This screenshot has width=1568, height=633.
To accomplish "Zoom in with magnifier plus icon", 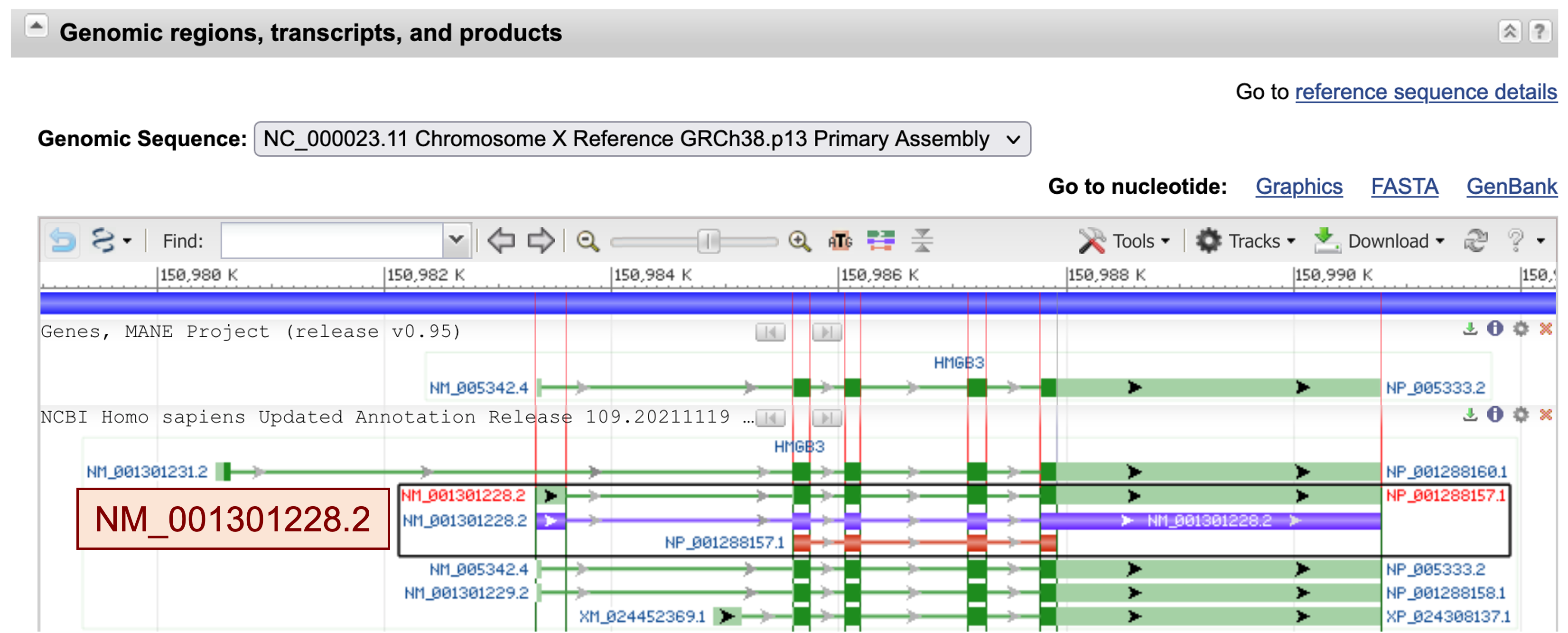I will click(799, 241).
